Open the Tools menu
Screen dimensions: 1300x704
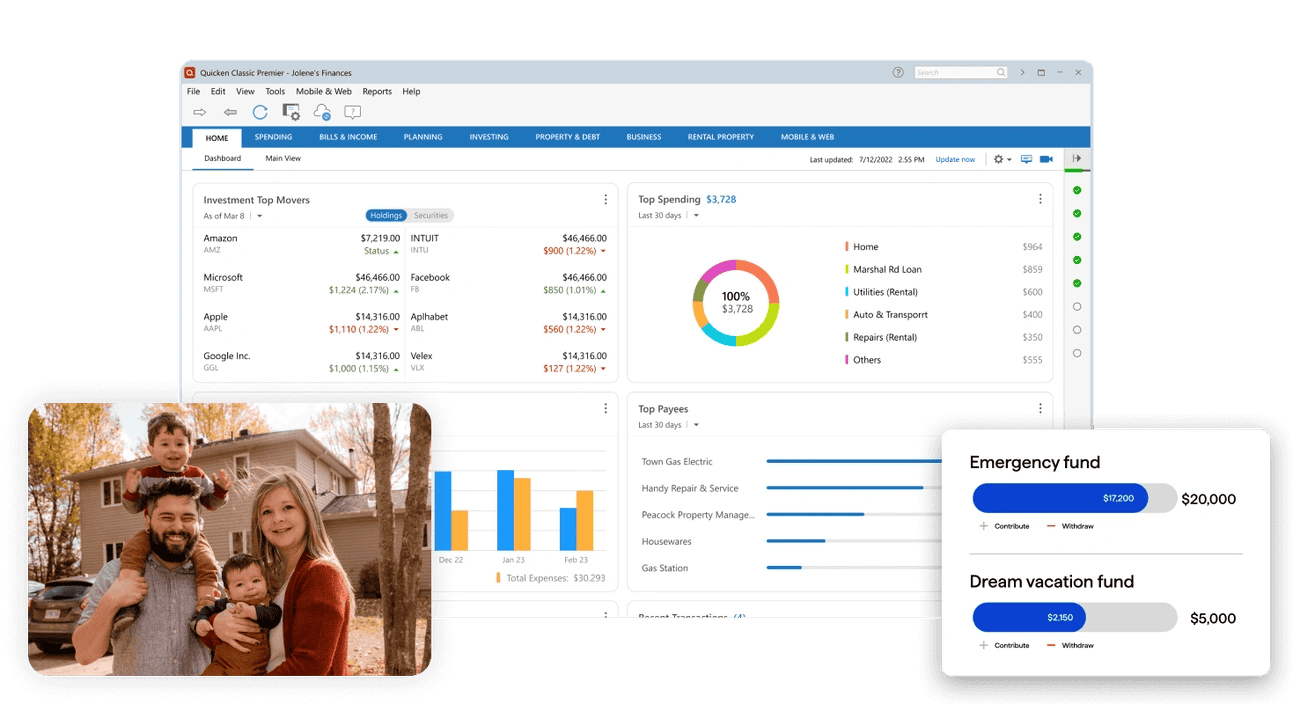click(275, 91)
